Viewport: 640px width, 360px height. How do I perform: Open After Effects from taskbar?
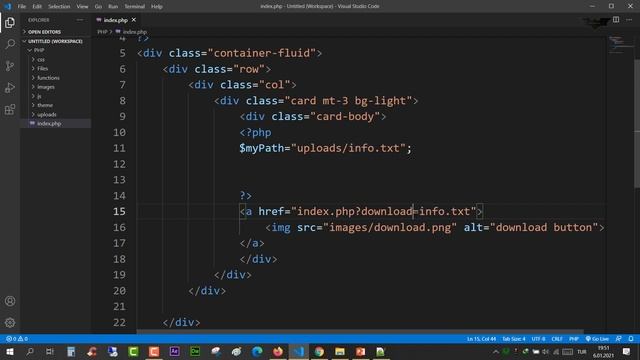(x=174, y=351)
